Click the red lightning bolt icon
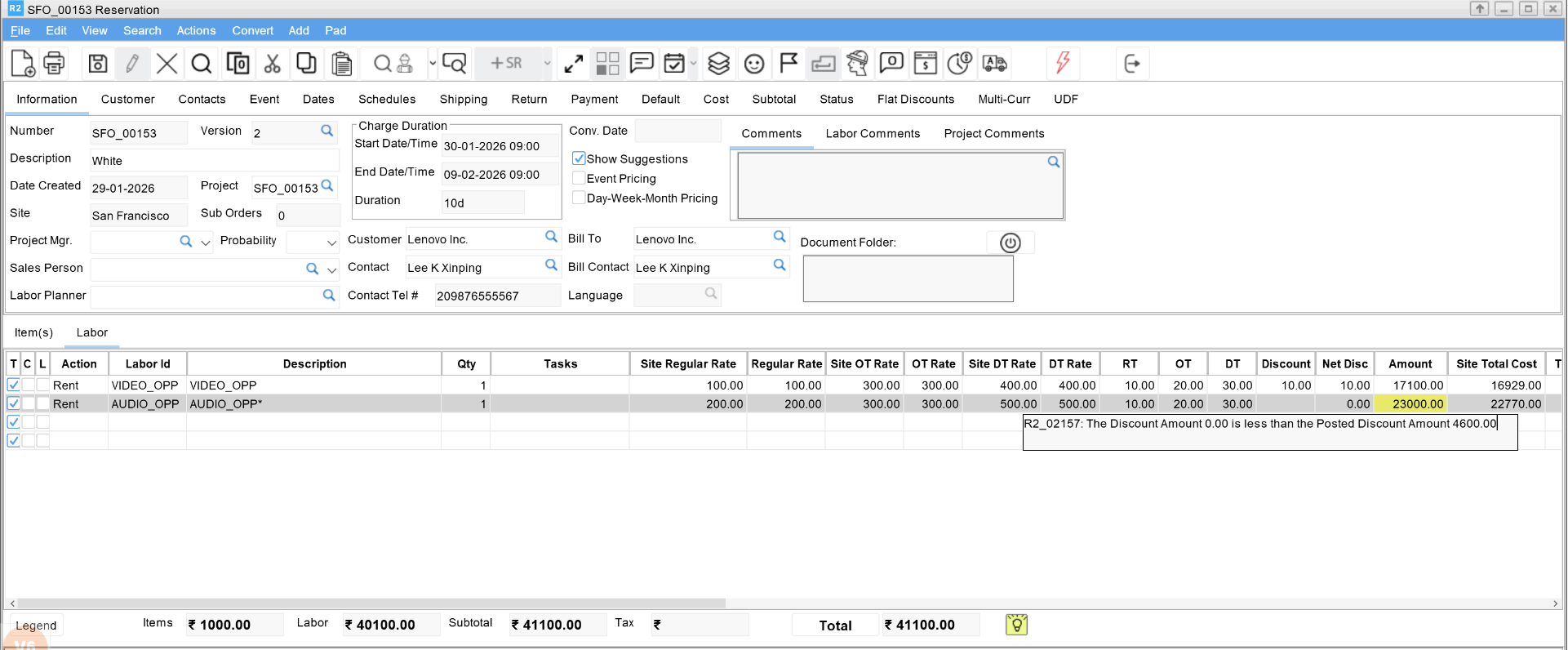1568x650 pixels. click(x=1063, y=63)
